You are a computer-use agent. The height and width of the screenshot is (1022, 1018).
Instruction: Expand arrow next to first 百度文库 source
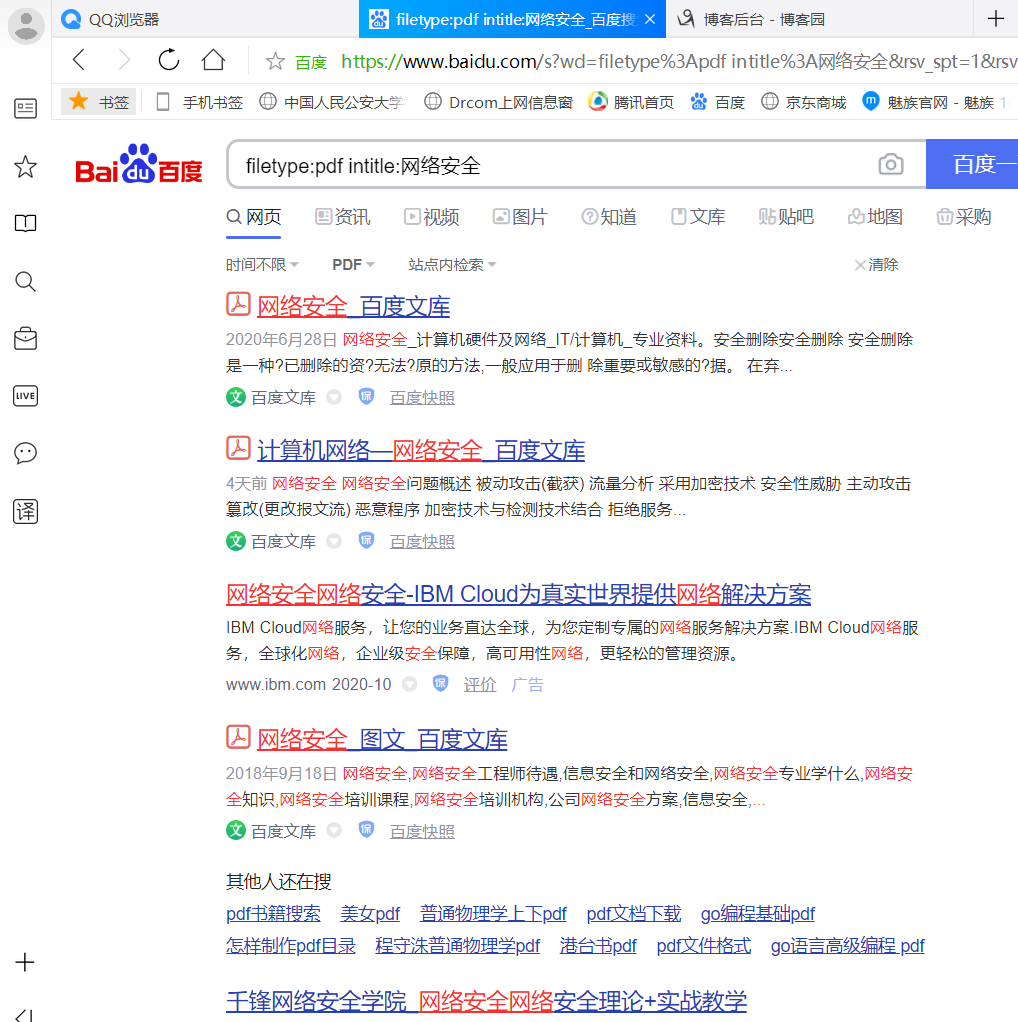tap(334, 397)
